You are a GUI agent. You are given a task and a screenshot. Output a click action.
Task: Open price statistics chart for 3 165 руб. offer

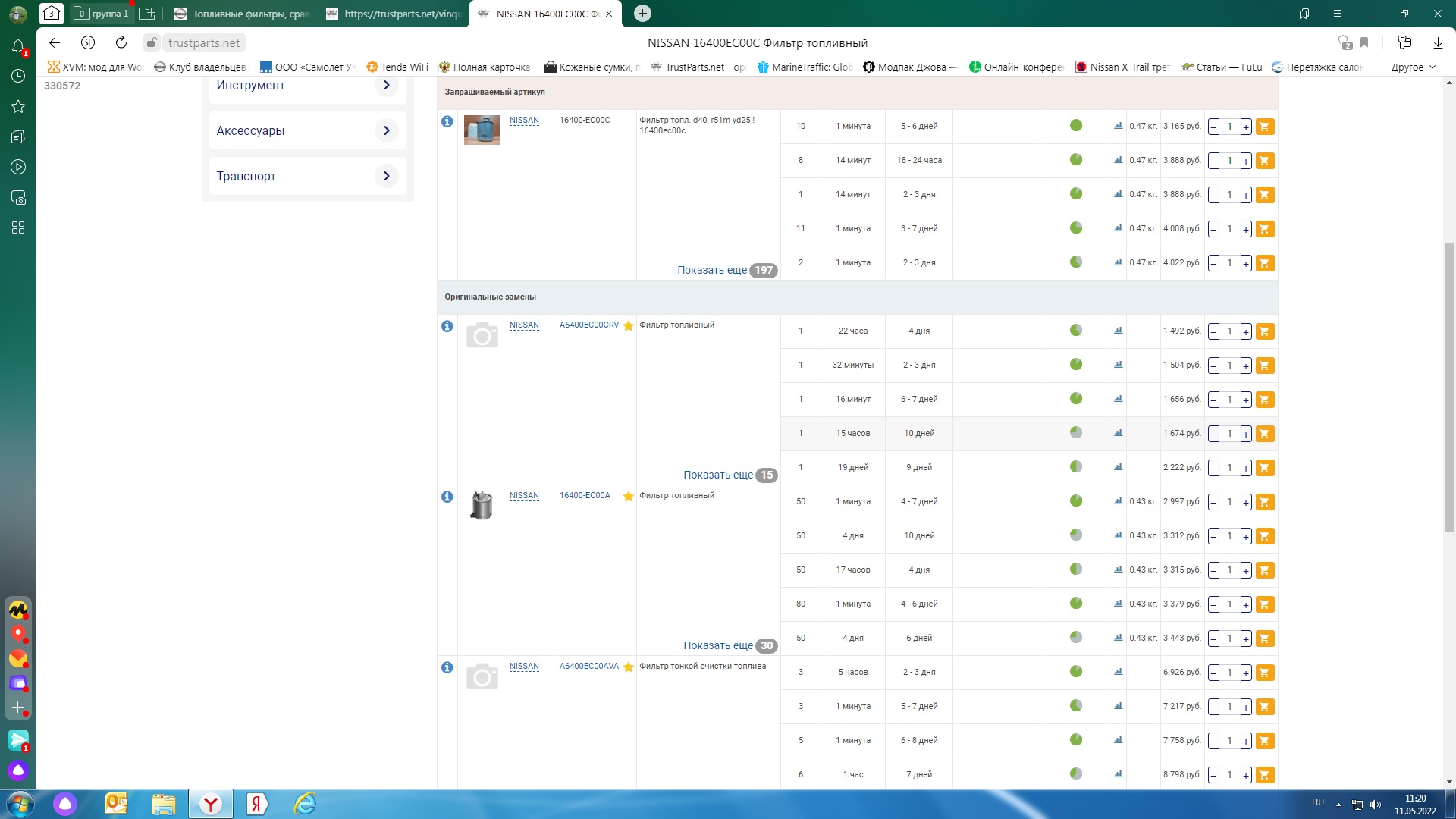[1118, 126]
